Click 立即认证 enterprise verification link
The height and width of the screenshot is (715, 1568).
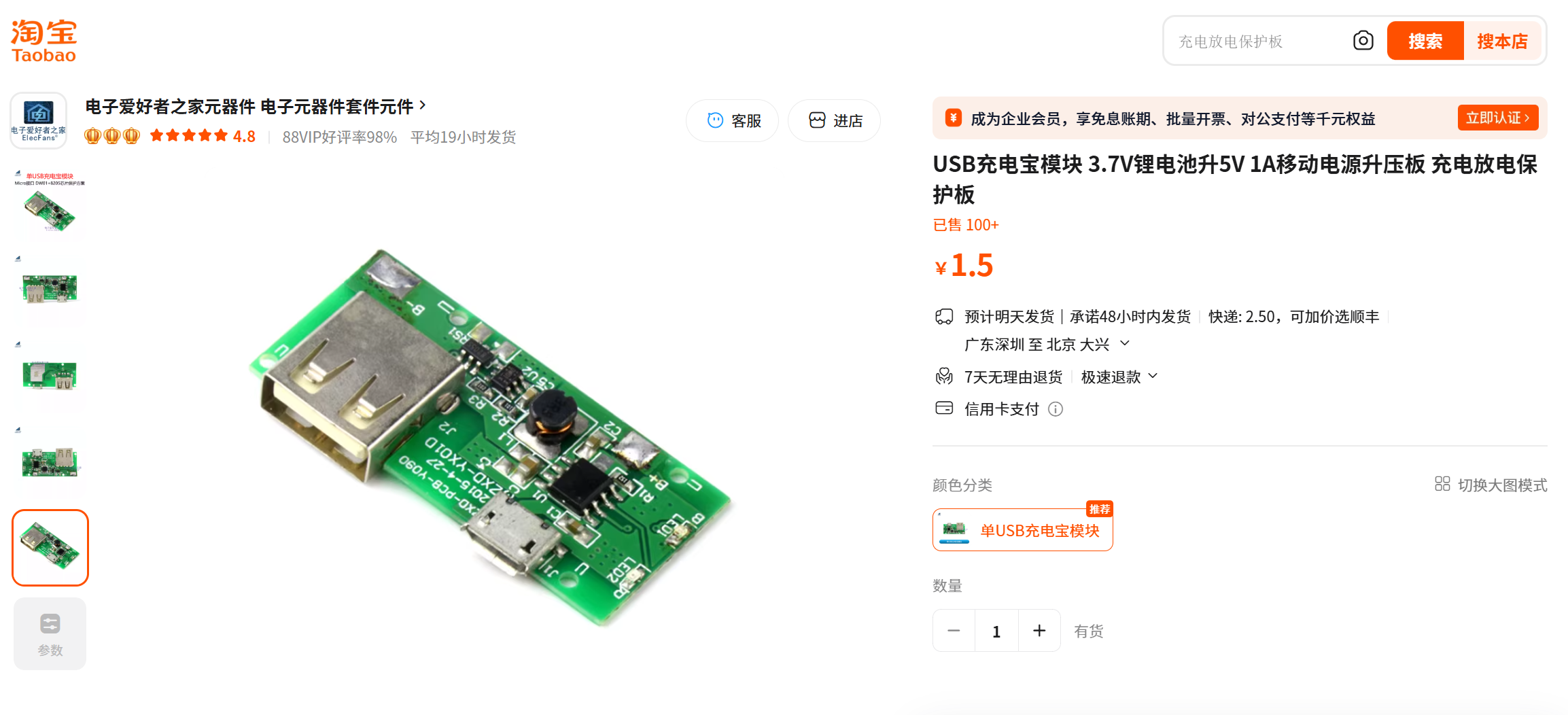coord(1497,118)
